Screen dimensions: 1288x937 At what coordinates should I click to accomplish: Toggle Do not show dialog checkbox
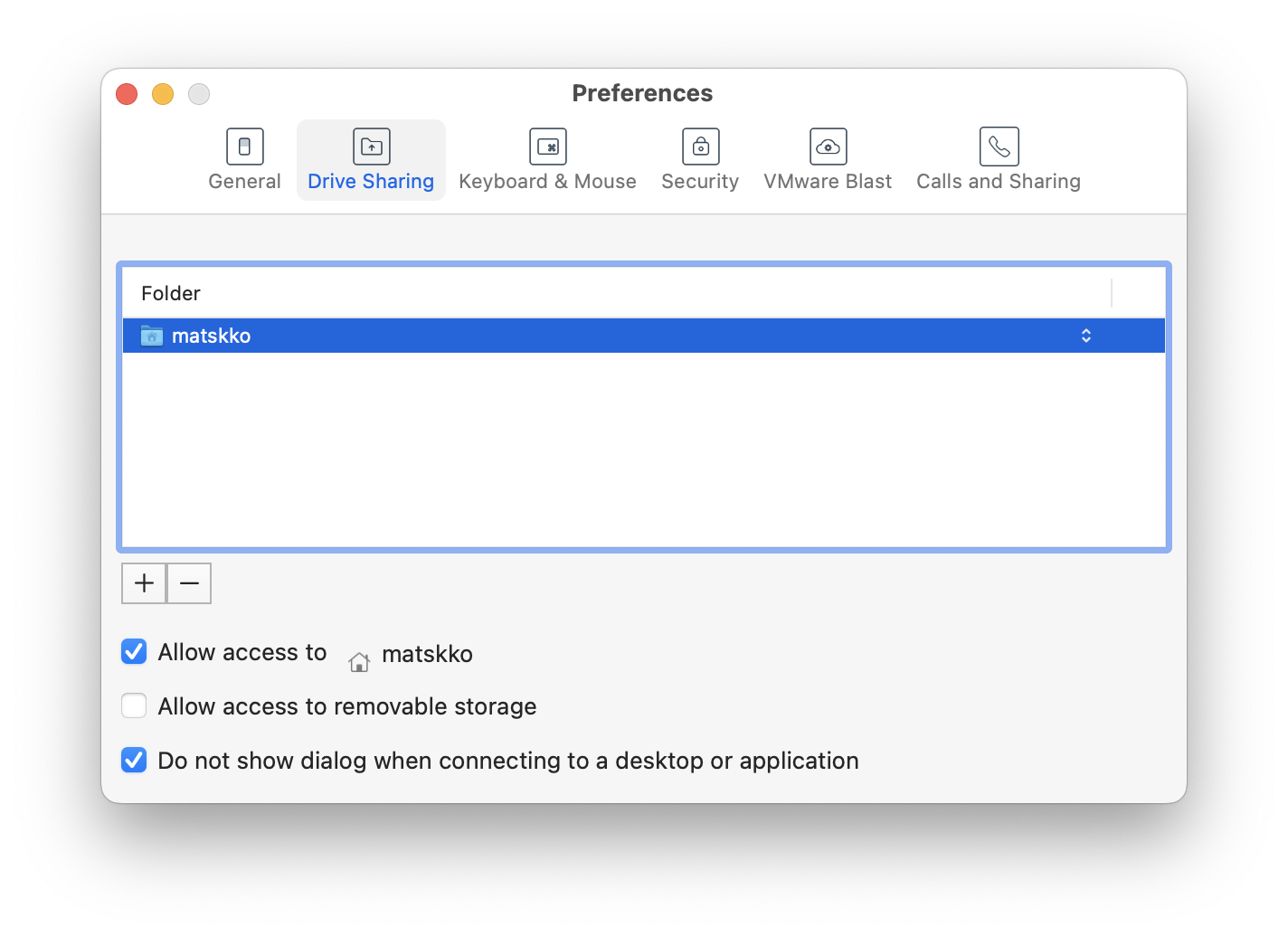click(134, 760)
